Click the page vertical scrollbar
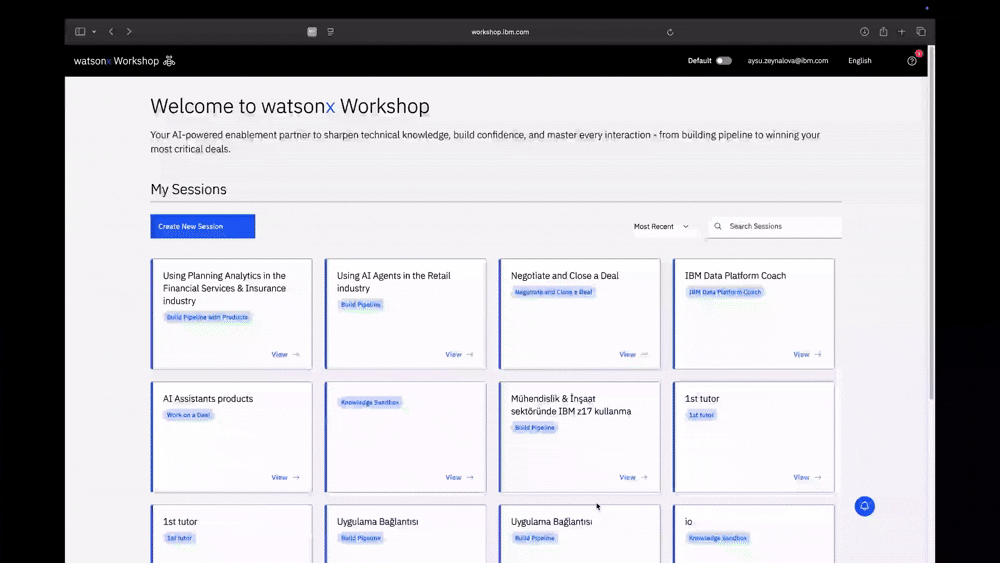 [x=931, y=223]
